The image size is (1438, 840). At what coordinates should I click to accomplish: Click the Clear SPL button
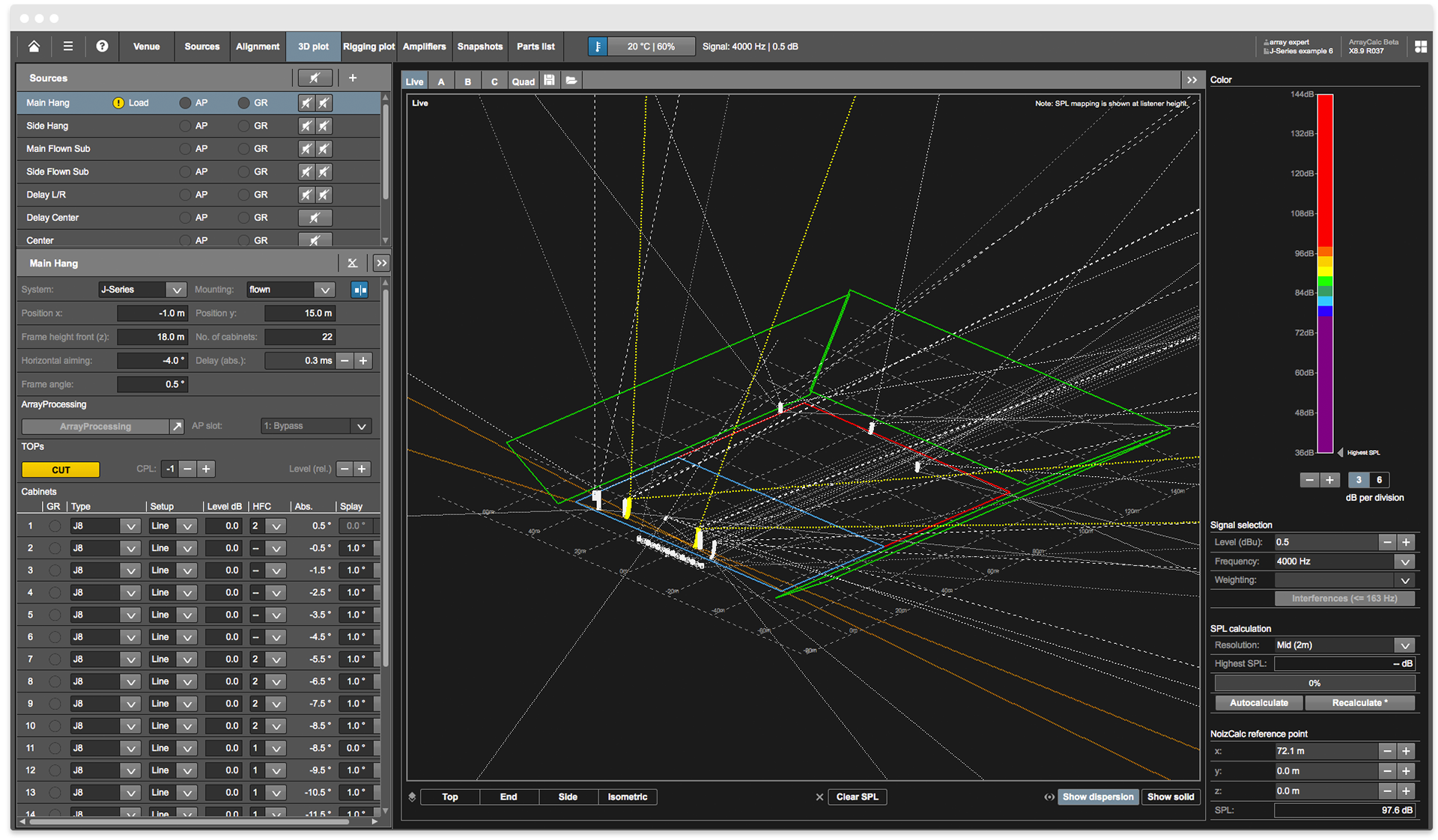857,797
